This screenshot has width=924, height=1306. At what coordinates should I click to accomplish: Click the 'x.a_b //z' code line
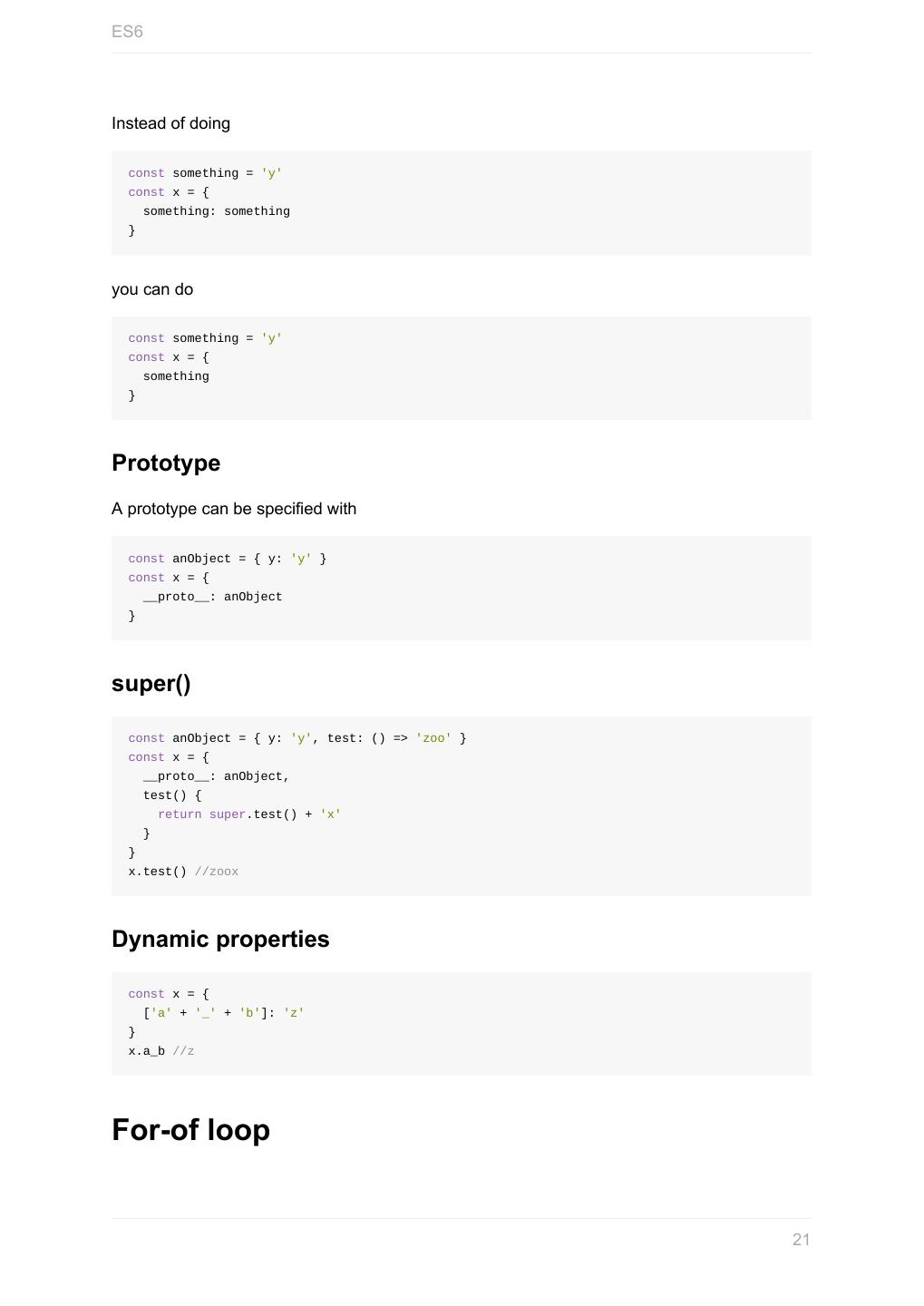tap(160, 1051)
